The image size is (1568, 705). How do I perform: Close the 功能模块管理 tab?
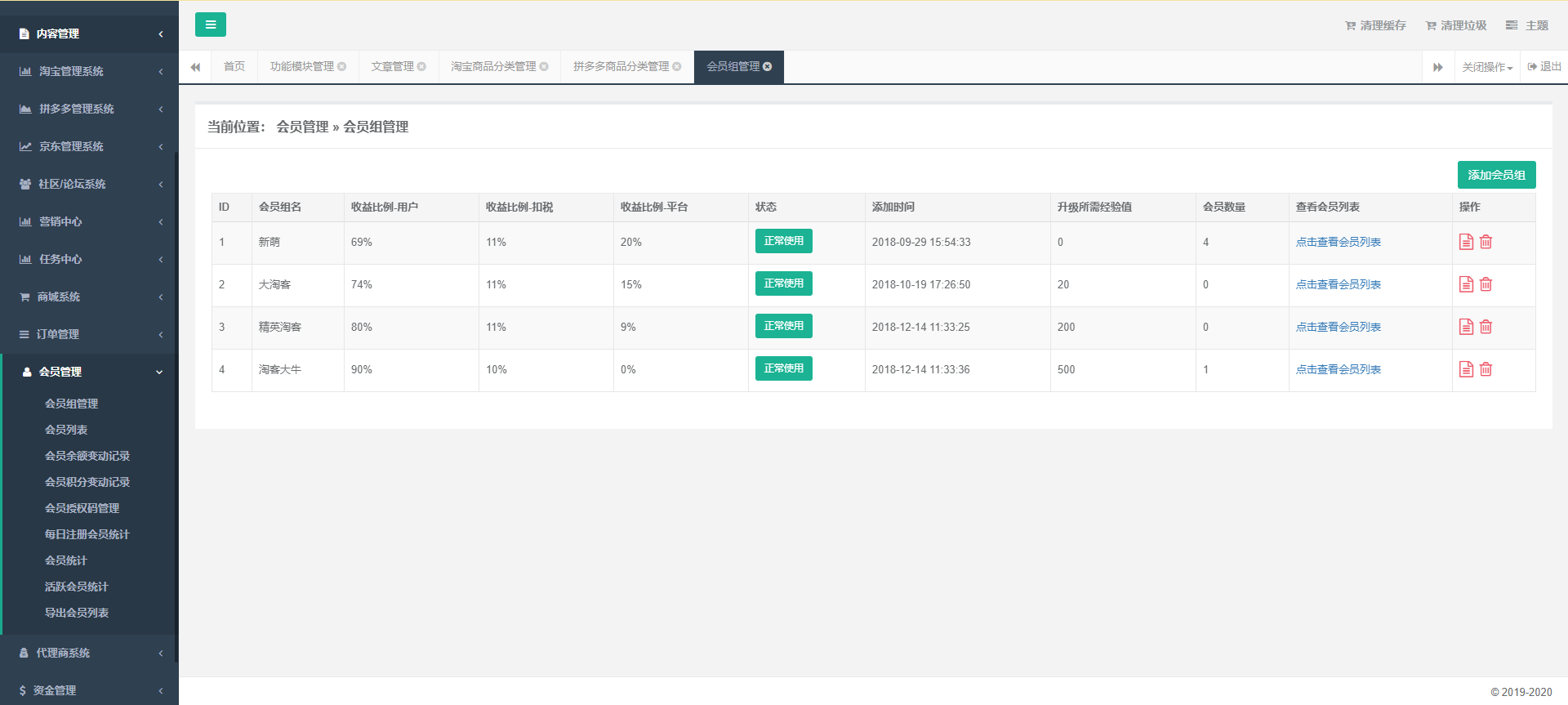coord(342,67)
